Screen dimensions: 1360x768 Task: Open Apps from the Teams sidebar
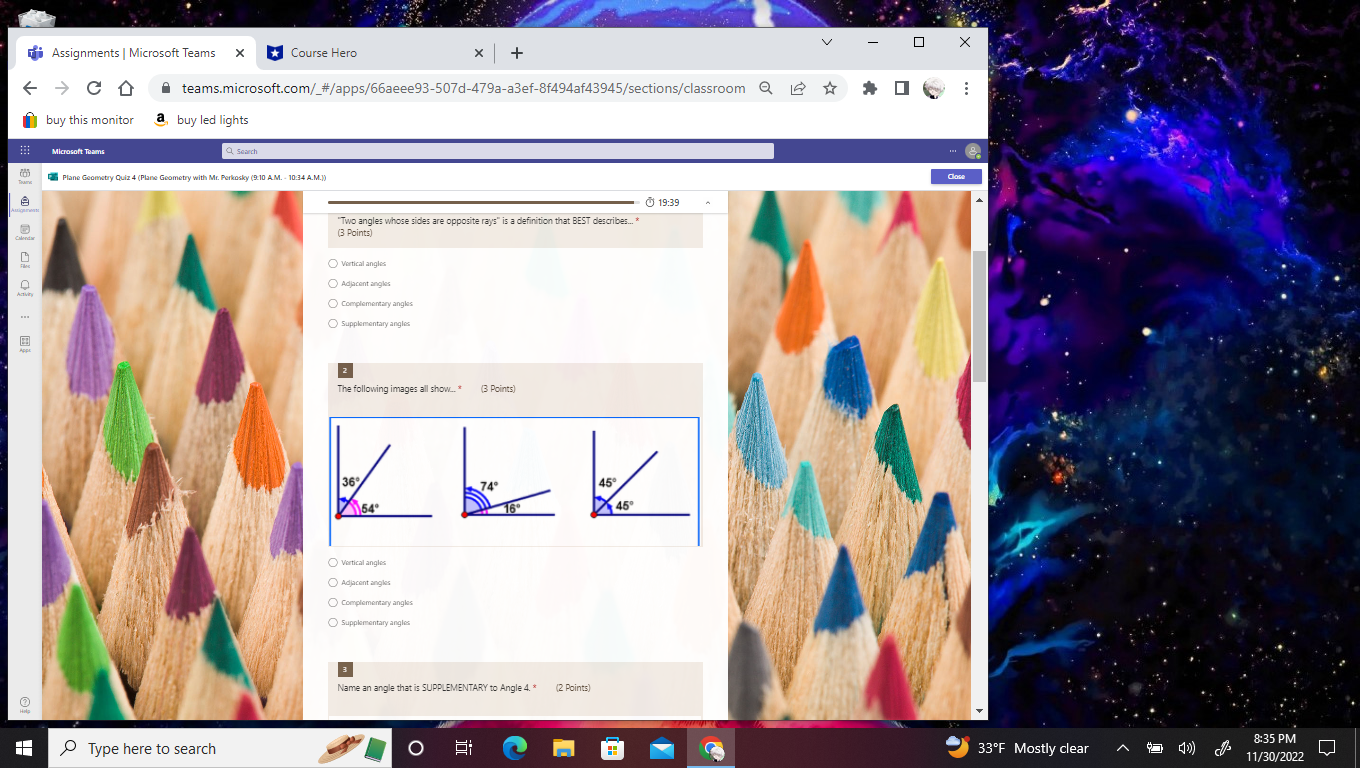point(24,344)
